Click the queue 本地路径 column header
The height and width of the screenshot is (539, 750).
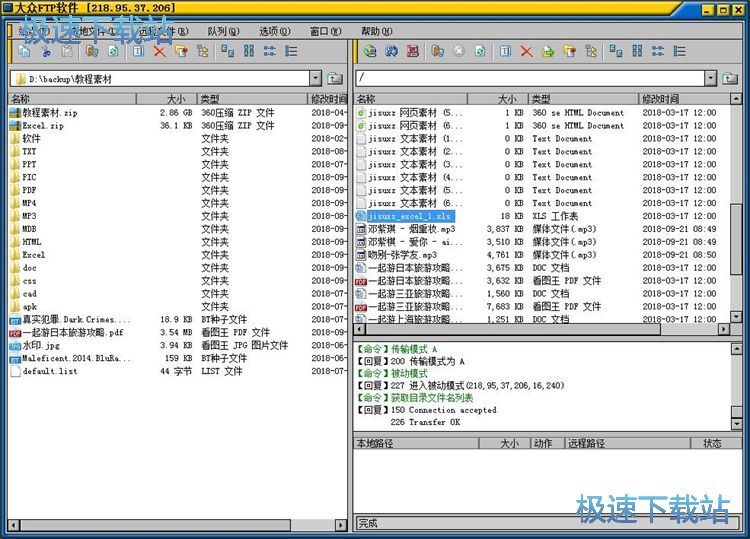tap(416, 443)
